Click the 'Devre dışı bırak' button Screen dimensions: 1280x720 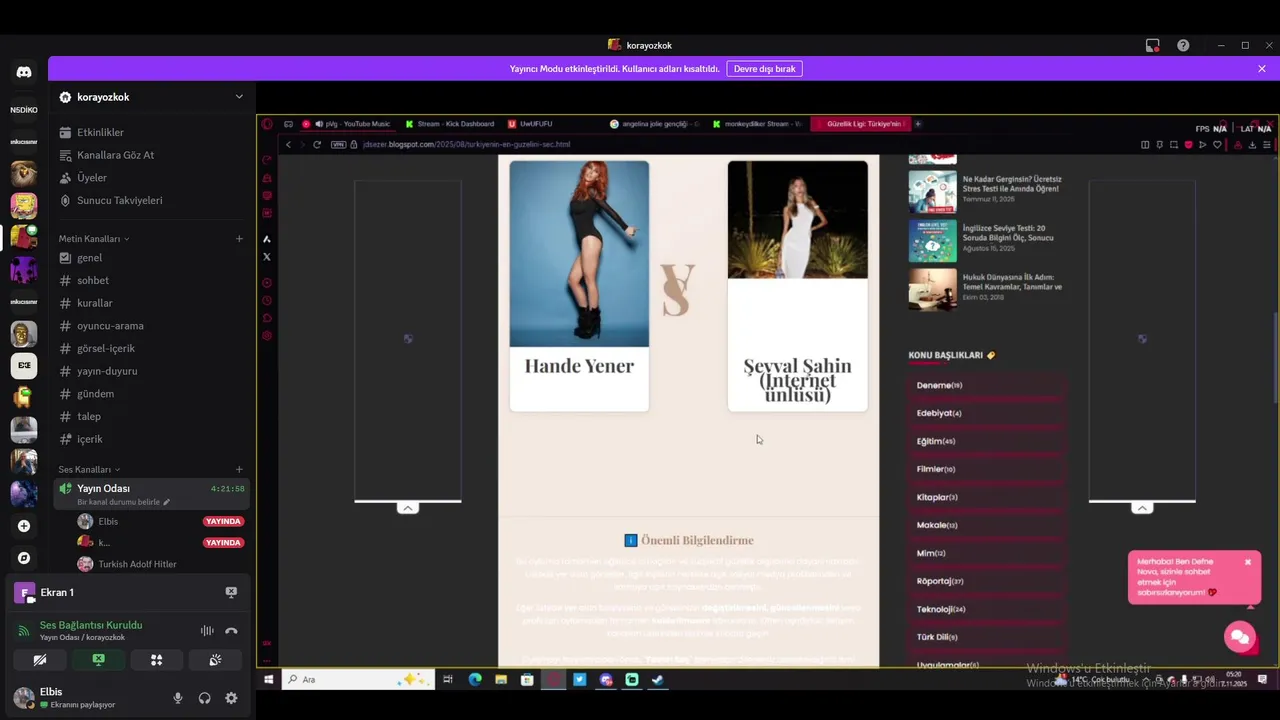point(764,69)
